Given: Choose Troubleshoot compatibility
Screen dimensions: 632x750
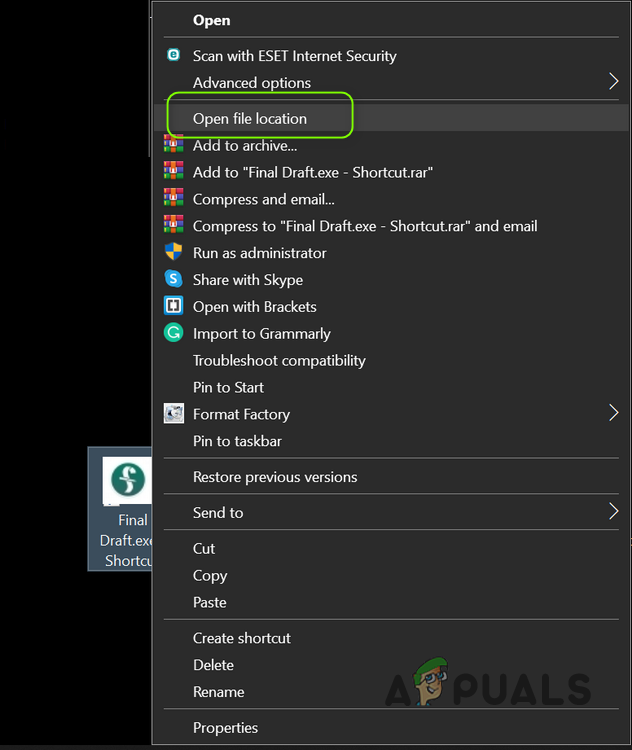Looking at the screenshot, I should 279,360.
